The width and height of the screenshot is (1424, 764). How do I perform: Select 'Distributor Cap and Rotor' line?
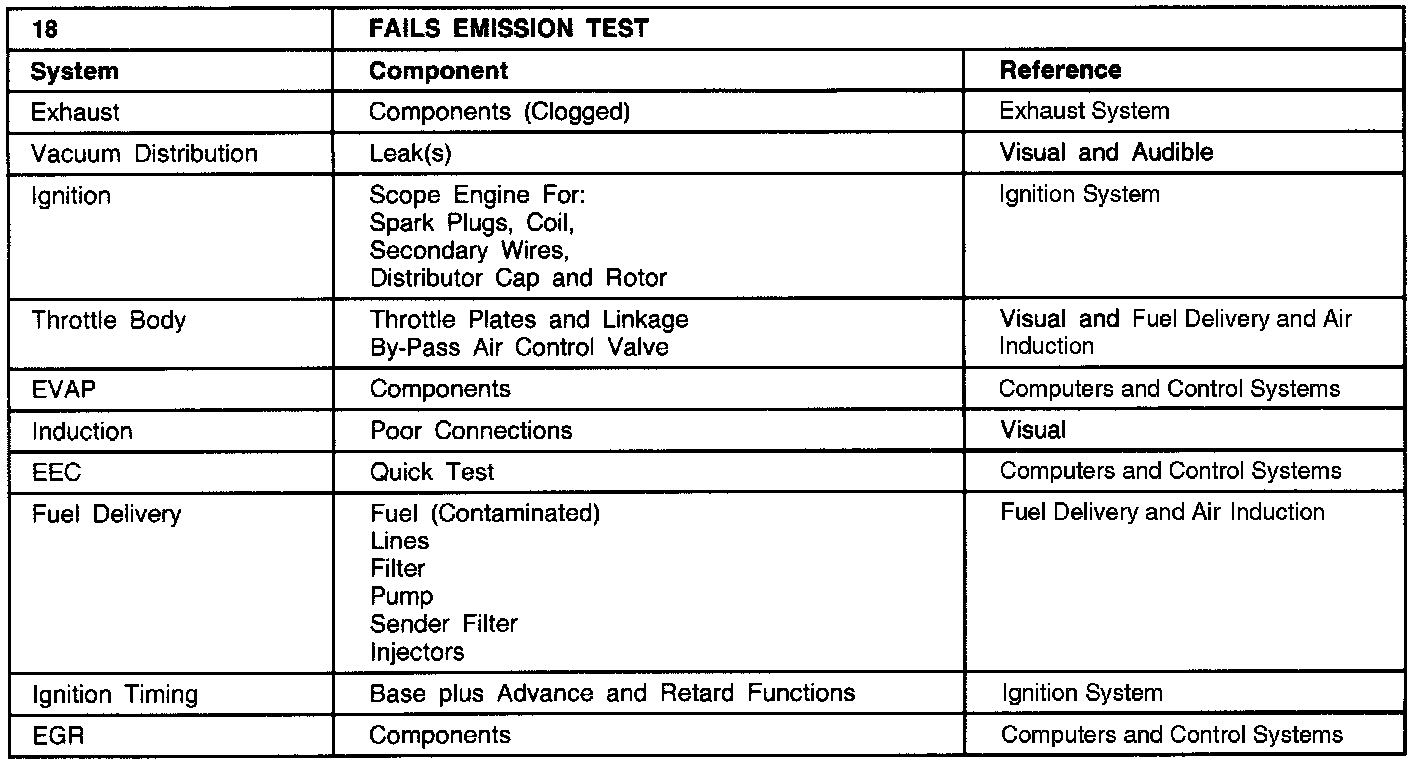pos(518,278)
